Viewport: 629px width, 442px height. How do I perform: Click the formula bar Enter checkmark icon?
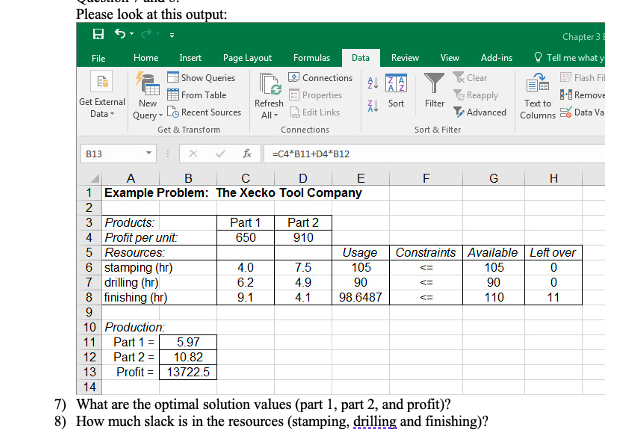click(220, 154)
